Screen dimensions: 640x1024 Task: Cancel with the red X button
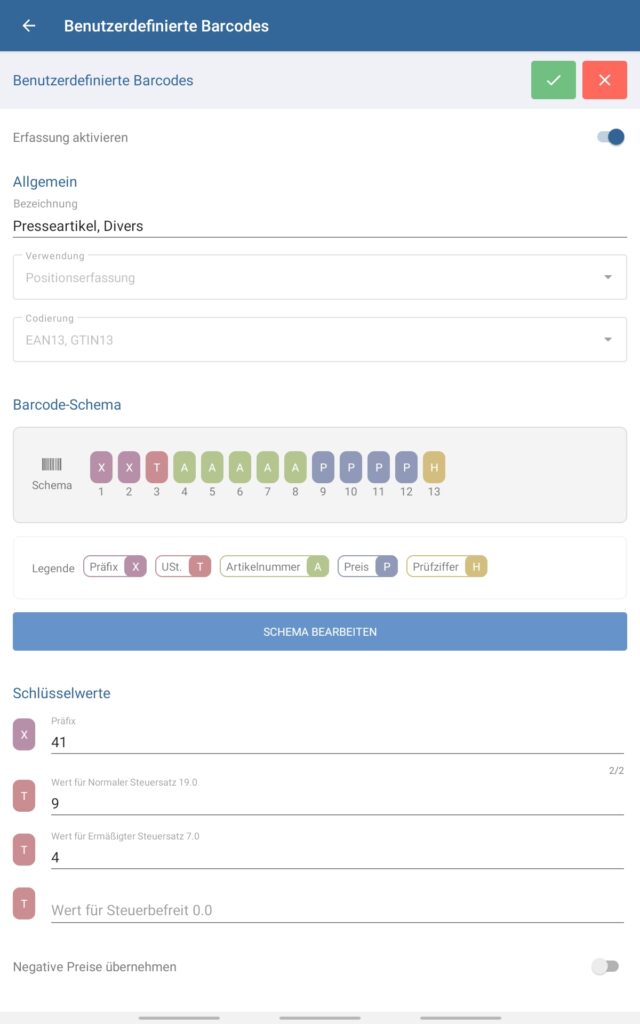pyautogui.click(x=604, y=80)
